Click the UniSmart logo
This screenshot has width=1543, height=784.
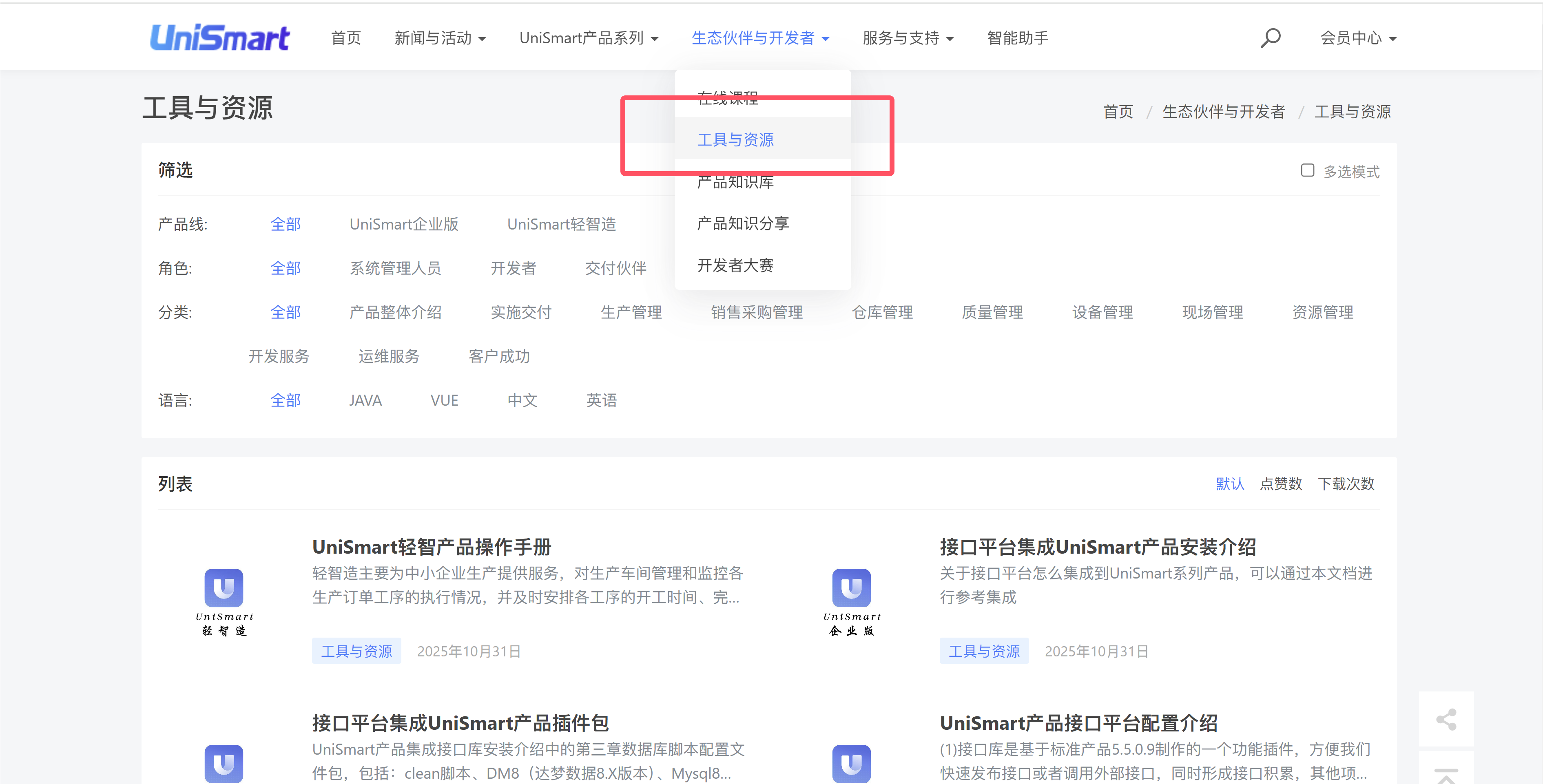pos(220,38)
